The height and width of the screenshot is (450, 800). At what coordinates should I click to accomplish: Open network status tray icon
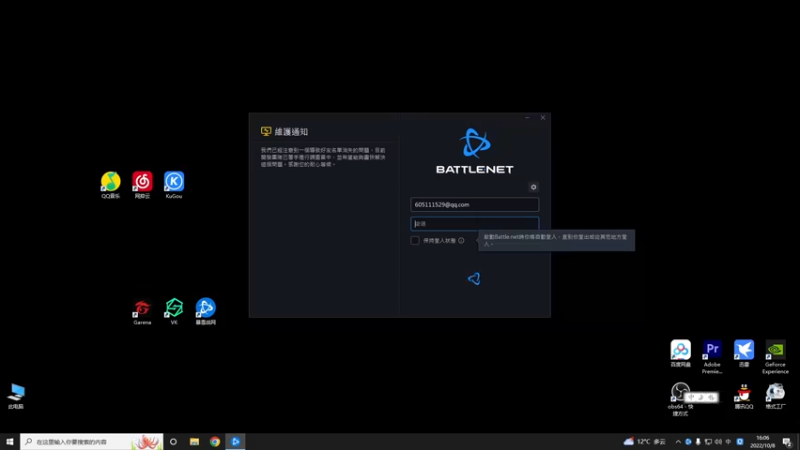click(708, 442)
